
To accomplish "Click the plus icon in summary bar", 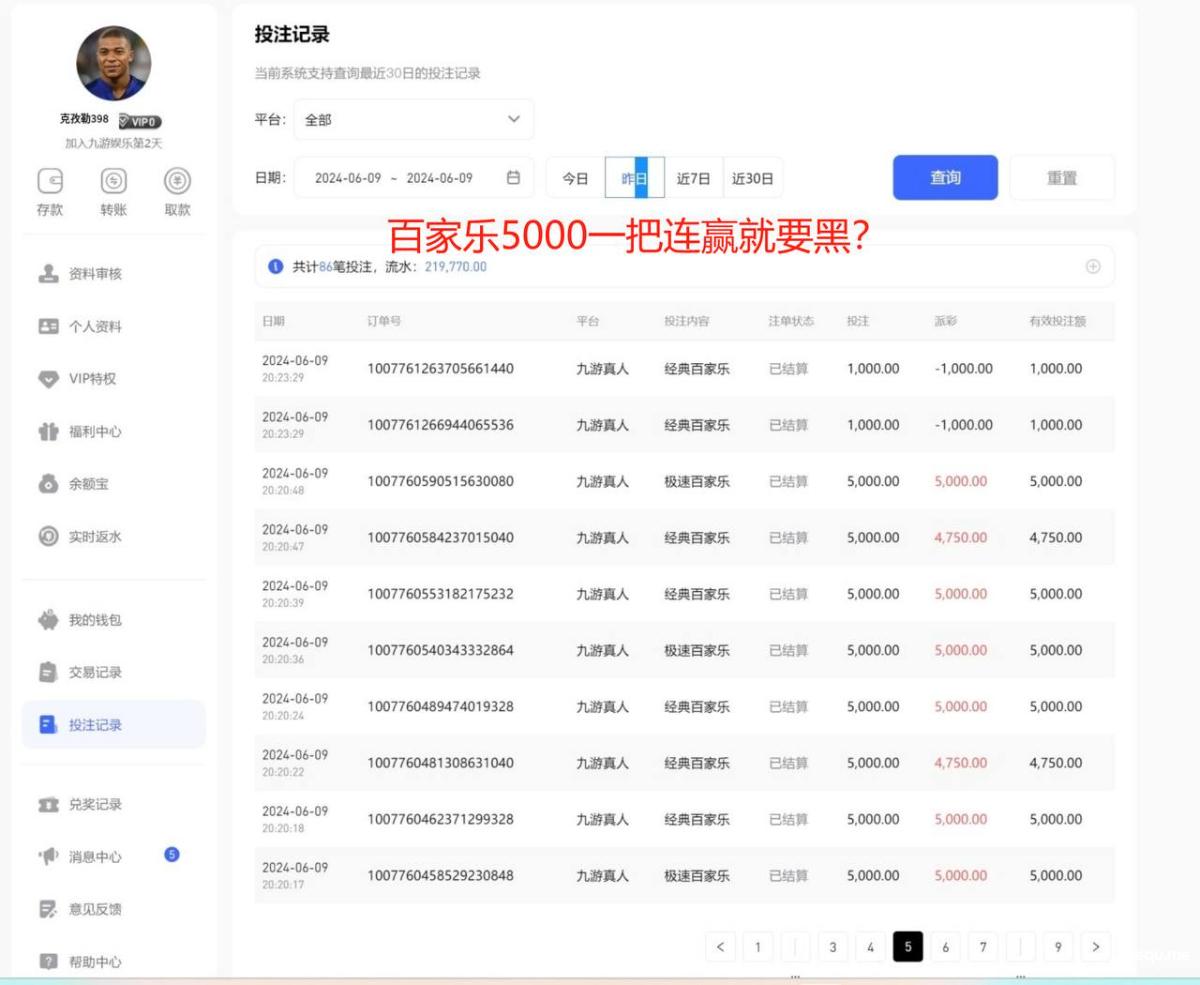I will 1092,267.
